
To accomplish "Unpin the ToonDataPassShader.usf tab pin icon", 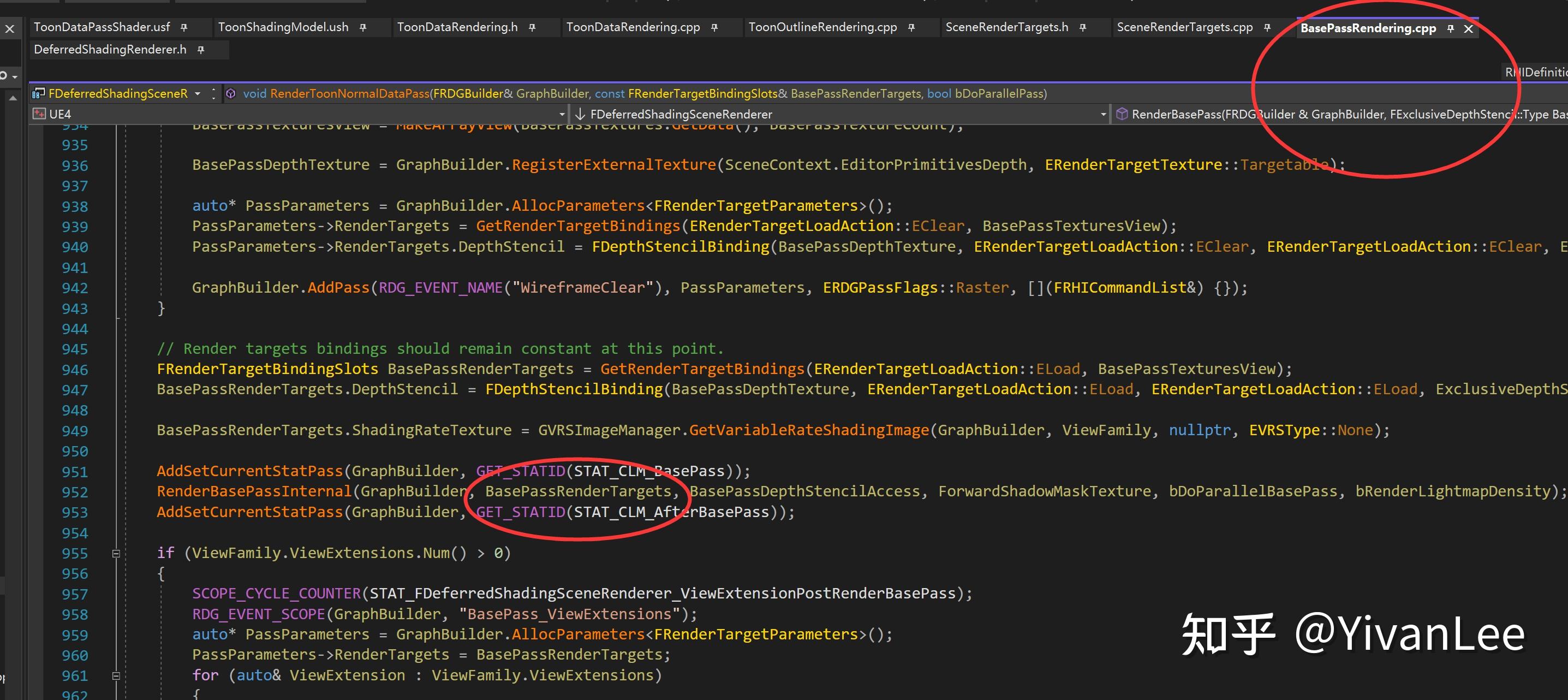I will (184, 27).
